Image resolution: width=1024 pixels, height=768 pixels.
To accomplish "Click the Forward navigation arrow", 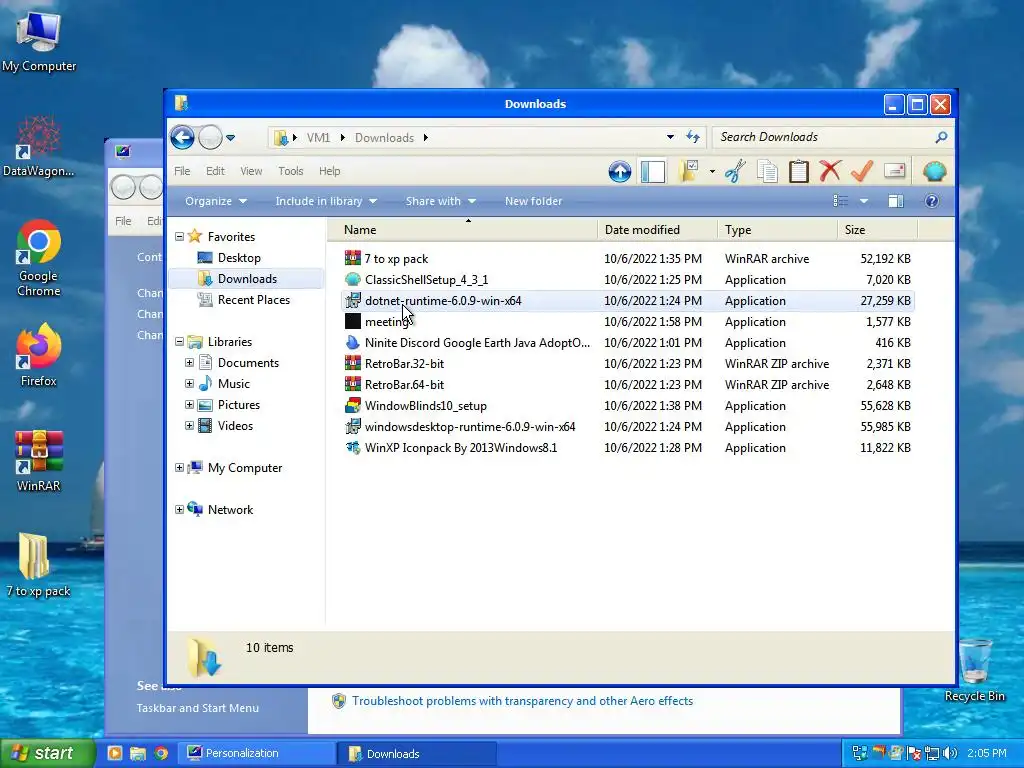I will click(x=210, y=138).
